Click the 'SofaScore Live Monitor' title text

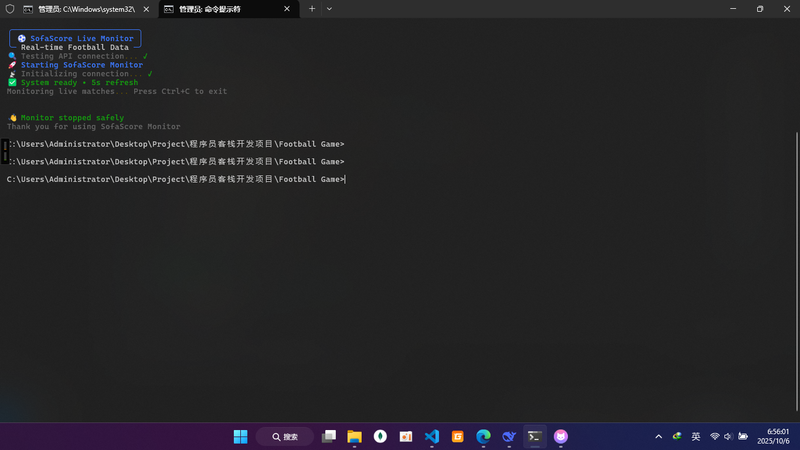[x=82, y=38]
